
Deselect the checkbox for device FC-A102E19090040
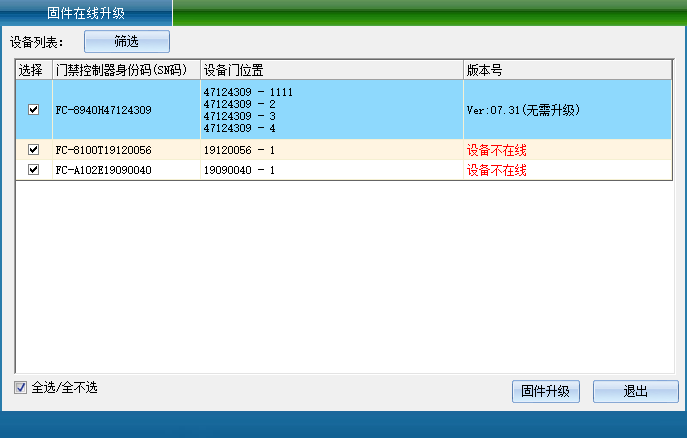[x=33, y=170]
